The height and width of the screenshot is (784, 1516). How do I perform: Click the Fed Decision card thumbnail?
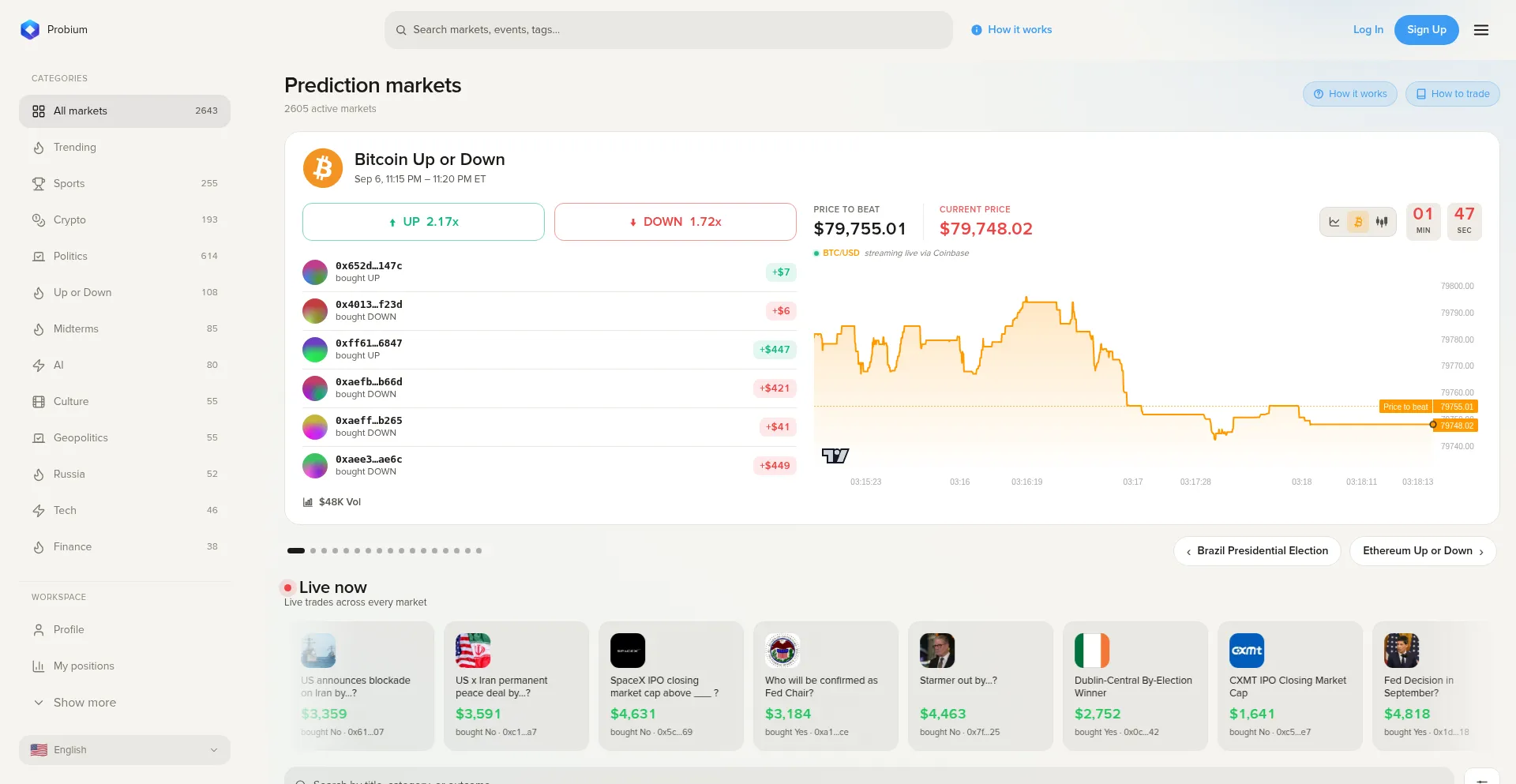coord(1402,651)
